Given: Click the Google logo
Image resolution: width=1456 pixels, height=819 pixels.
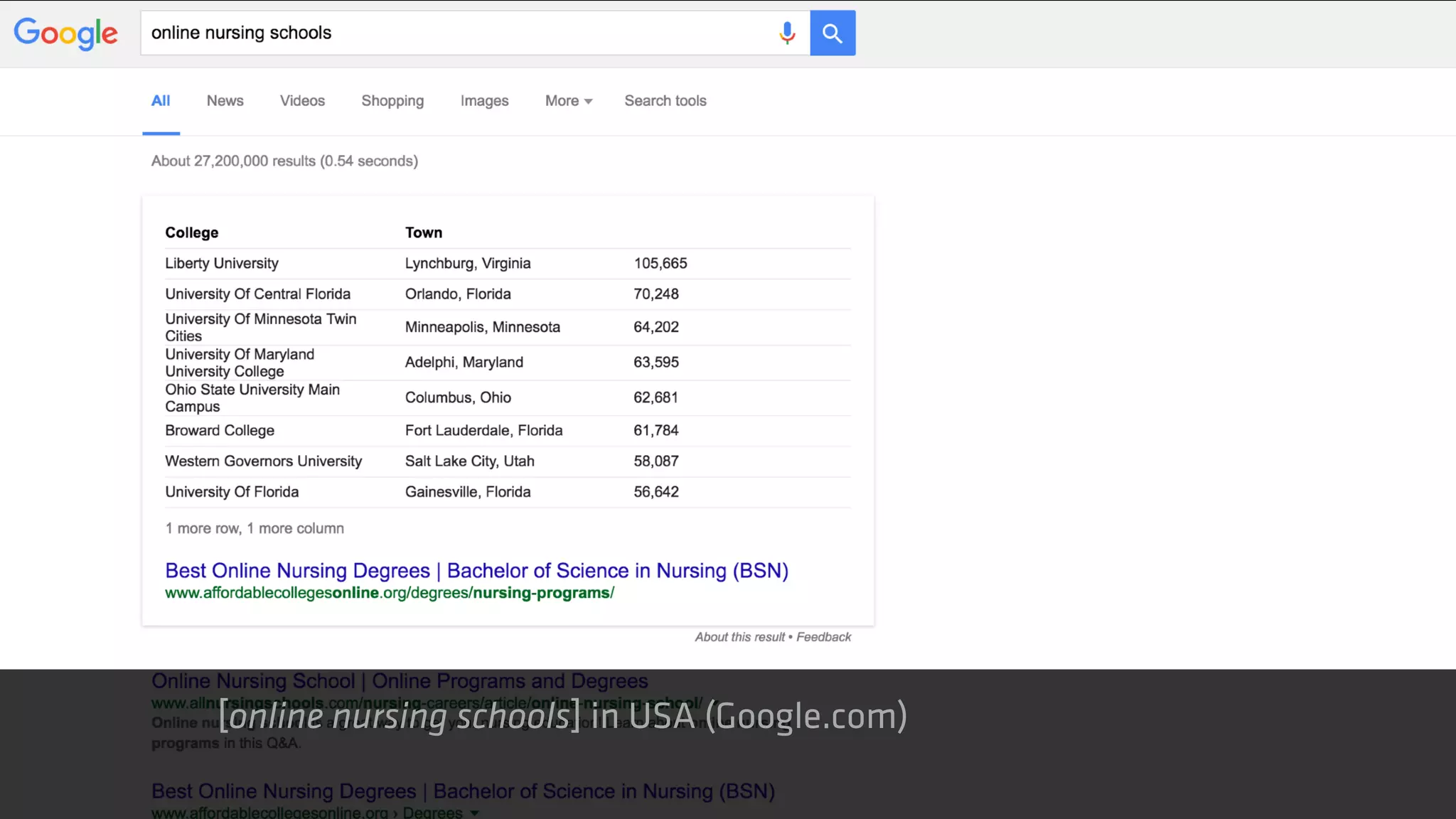Looking at the screenshot, I should (66, 33).
